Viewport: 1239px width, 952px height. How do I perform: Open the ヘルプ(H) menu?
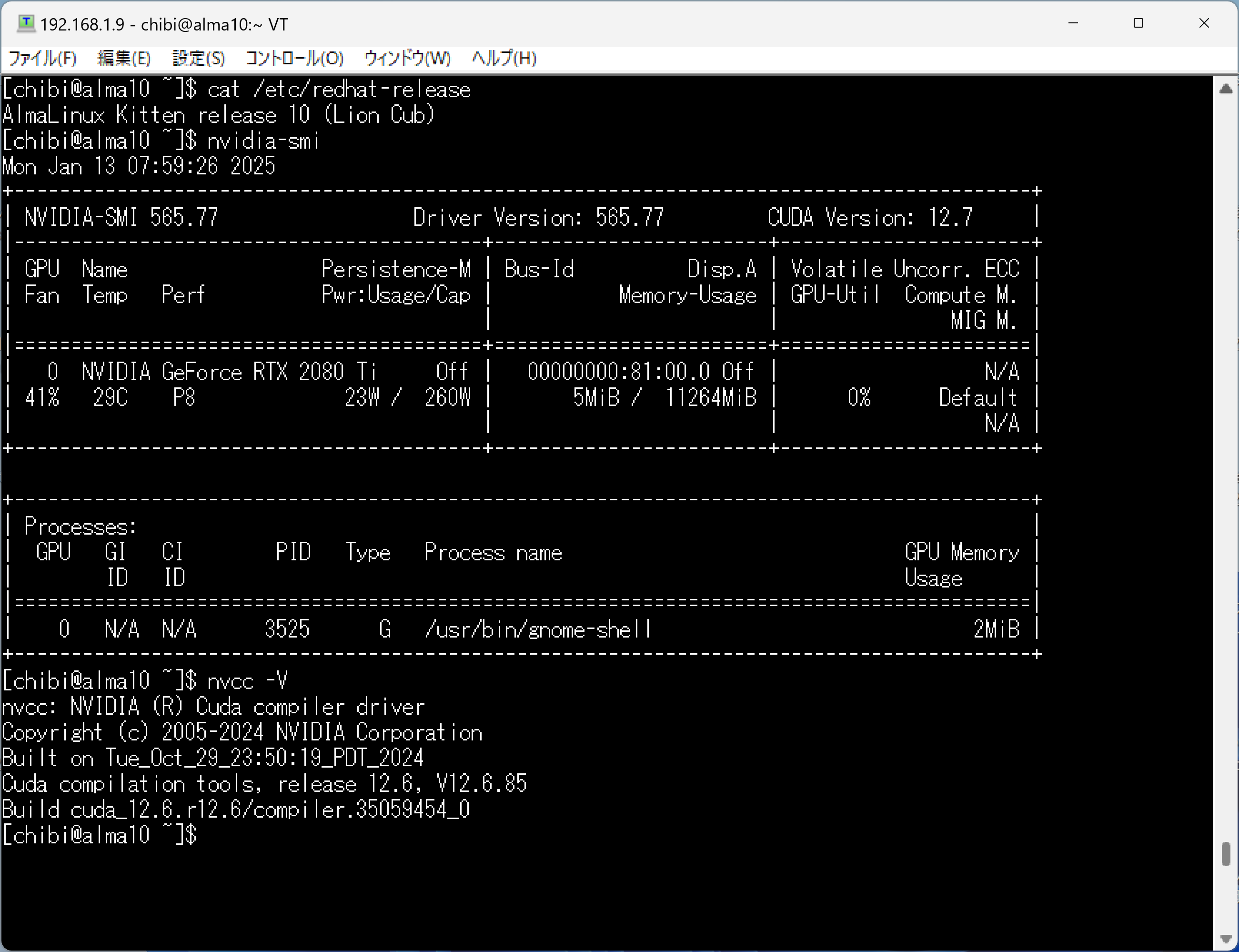coord(504,58)
